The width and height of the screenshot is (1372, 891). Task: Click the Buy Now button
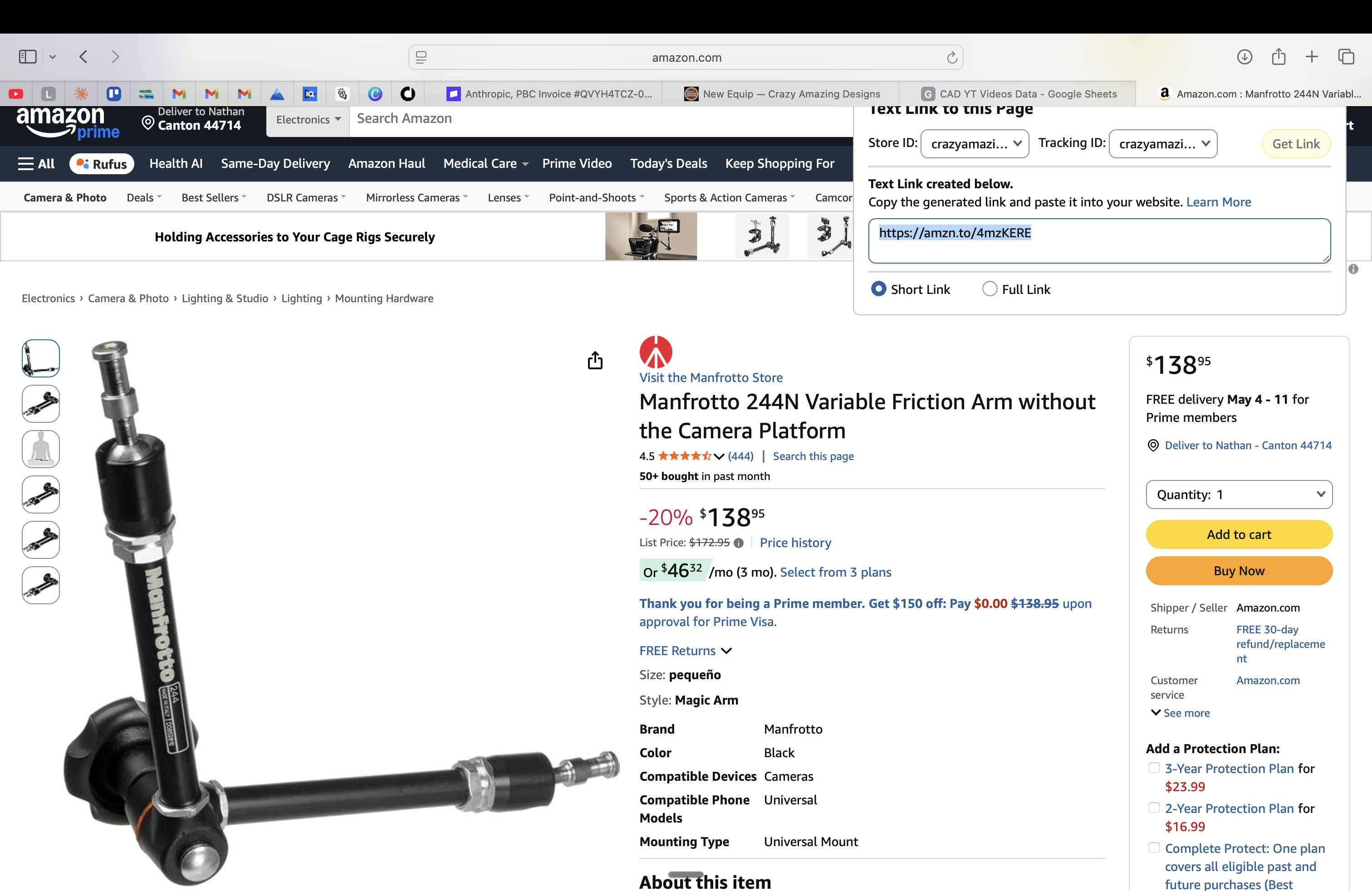(x=1239, y=571)
